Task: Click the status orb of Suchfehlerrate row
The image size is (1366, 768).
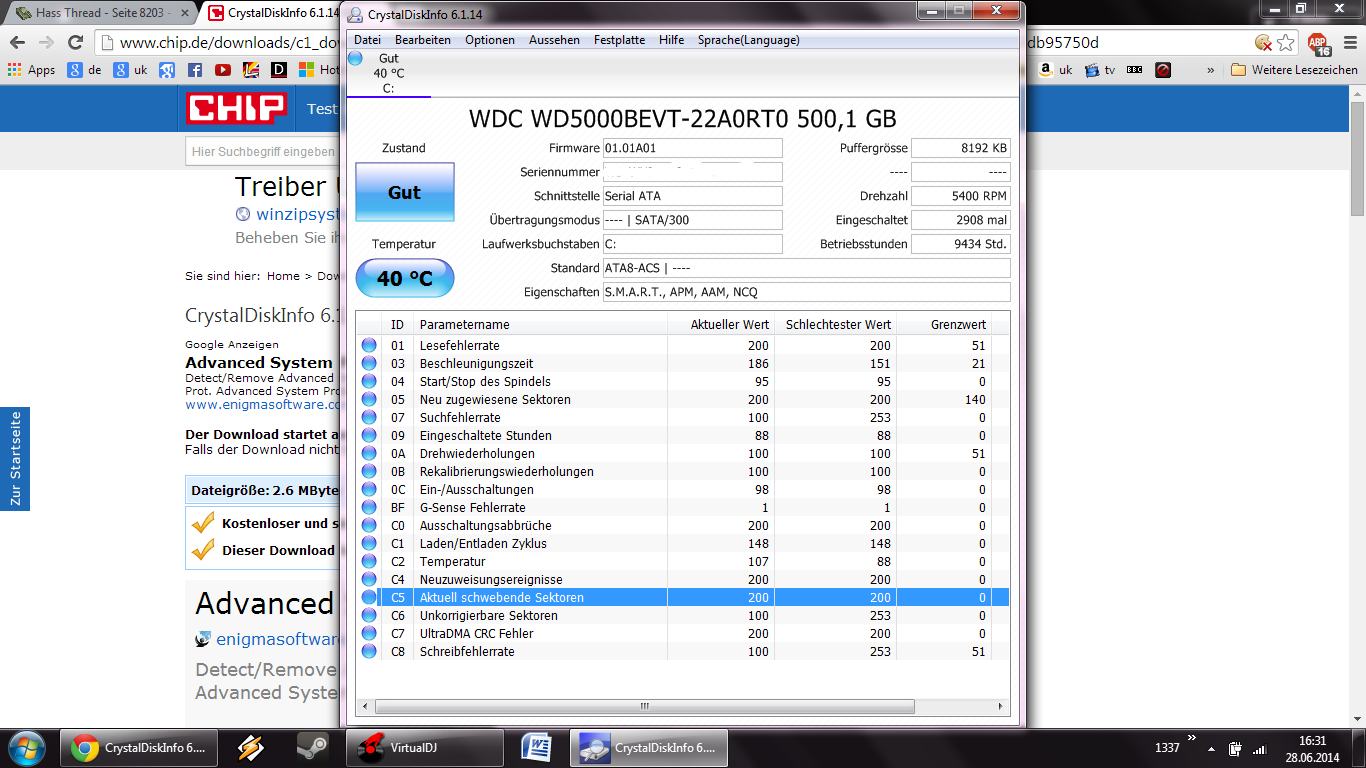Action: [x=369, y=417]
